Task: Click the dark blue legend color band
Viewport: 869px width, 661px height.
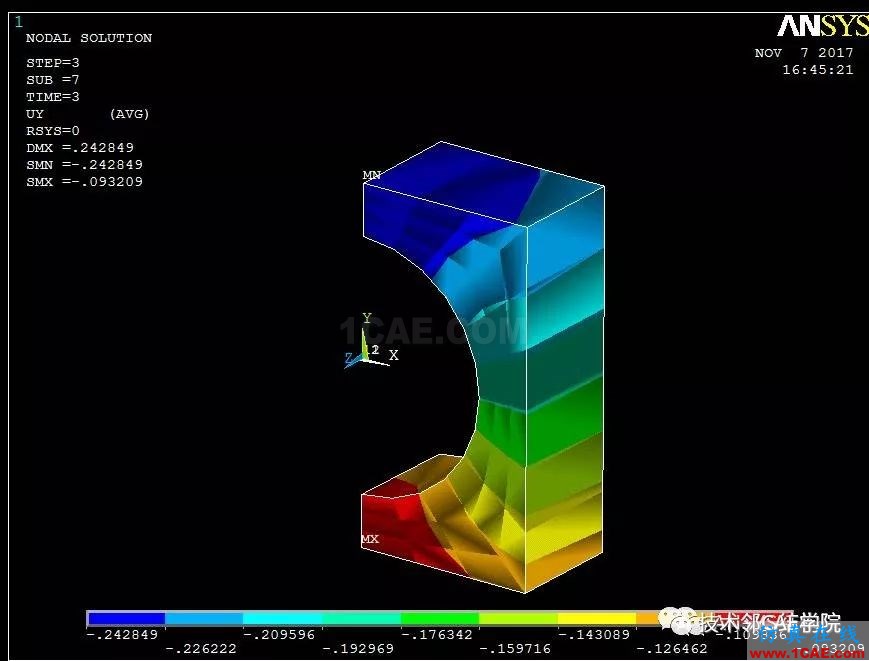Action: [x=126, y=618]
